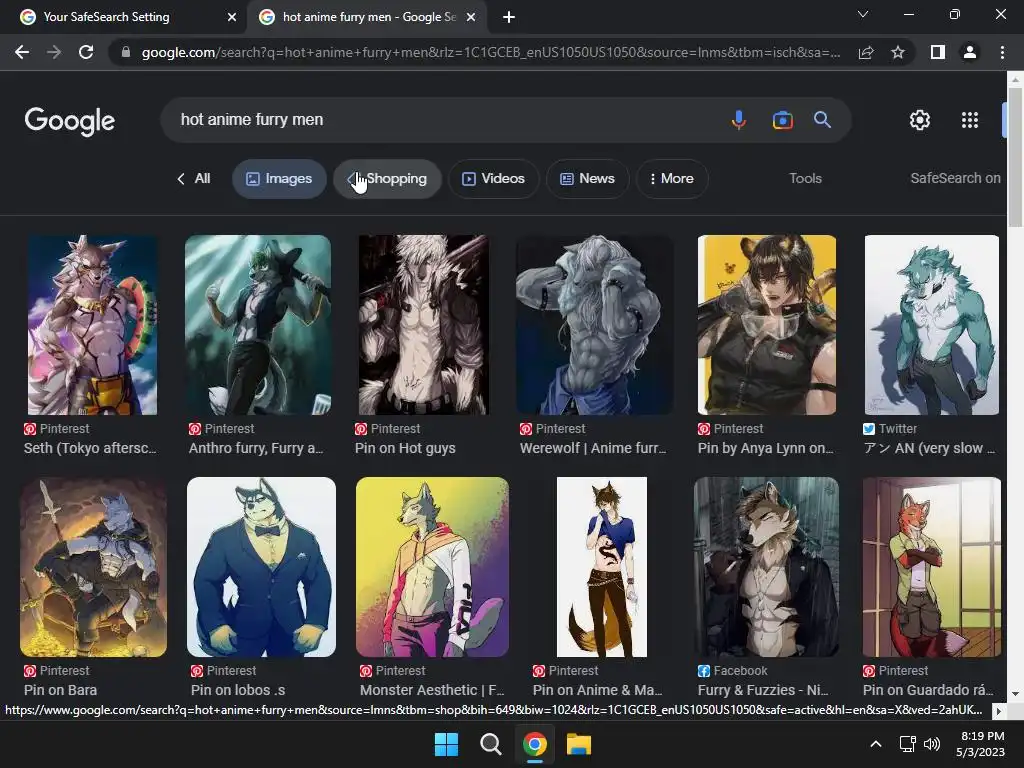Switch to Shopping results
Screen dimensions: 1024x768
387,178
